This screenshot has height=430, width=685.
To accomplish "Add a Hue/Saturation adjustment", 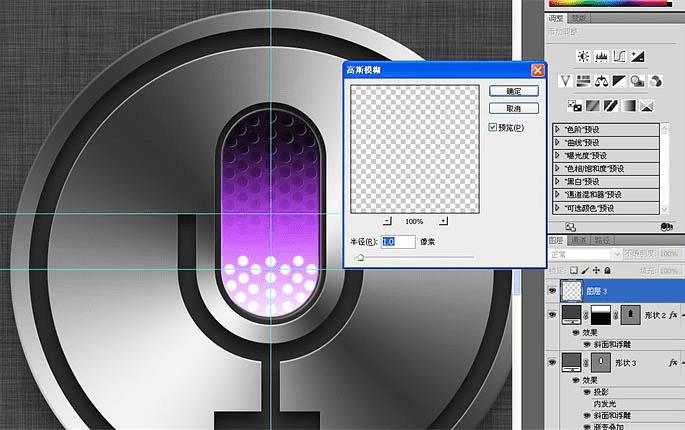I will tap(583, 81).
